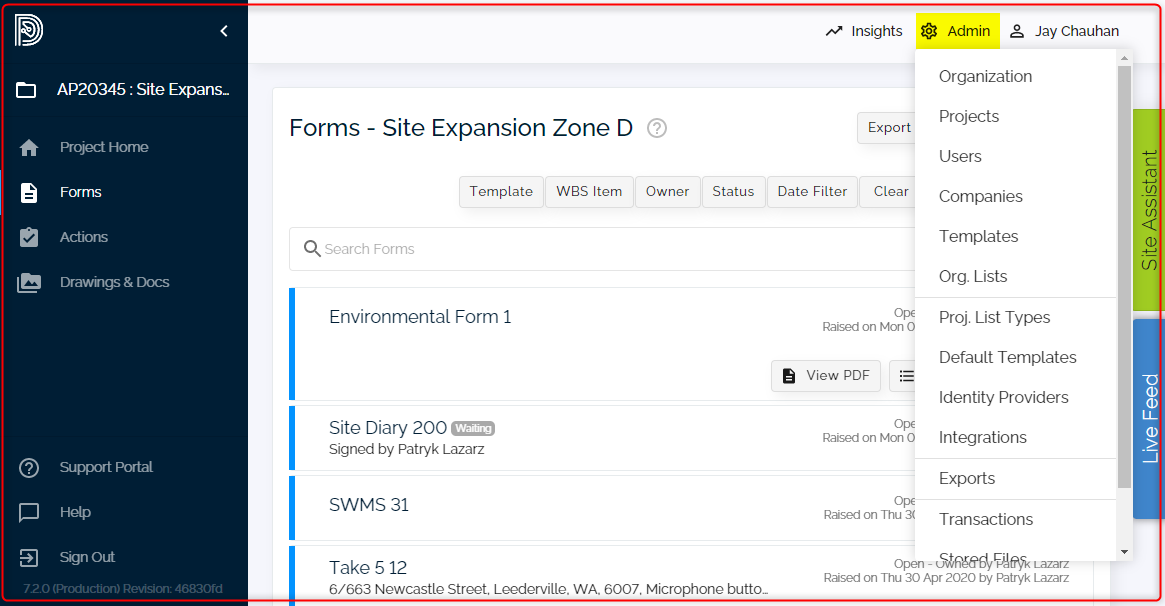Image resolution: width=1165 pixels, height=606 pixels.
Task: Select Organization from Admin menu
Action: coord(985,77)
